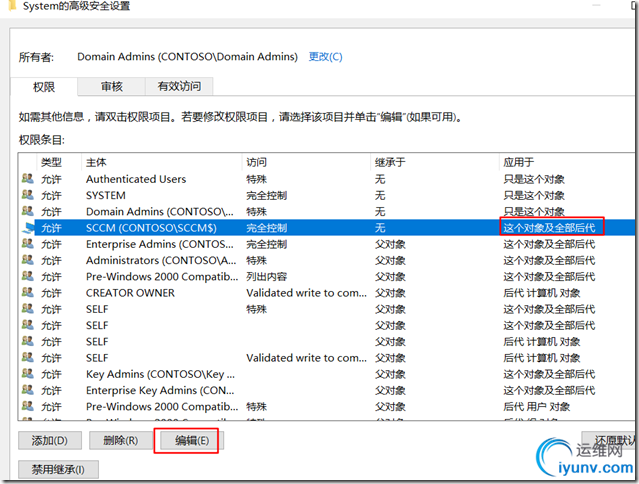Viewport: 639px width, 484px height.
Task: Click the group icon next to Domain Admins entry
Action: coord(28,211)
